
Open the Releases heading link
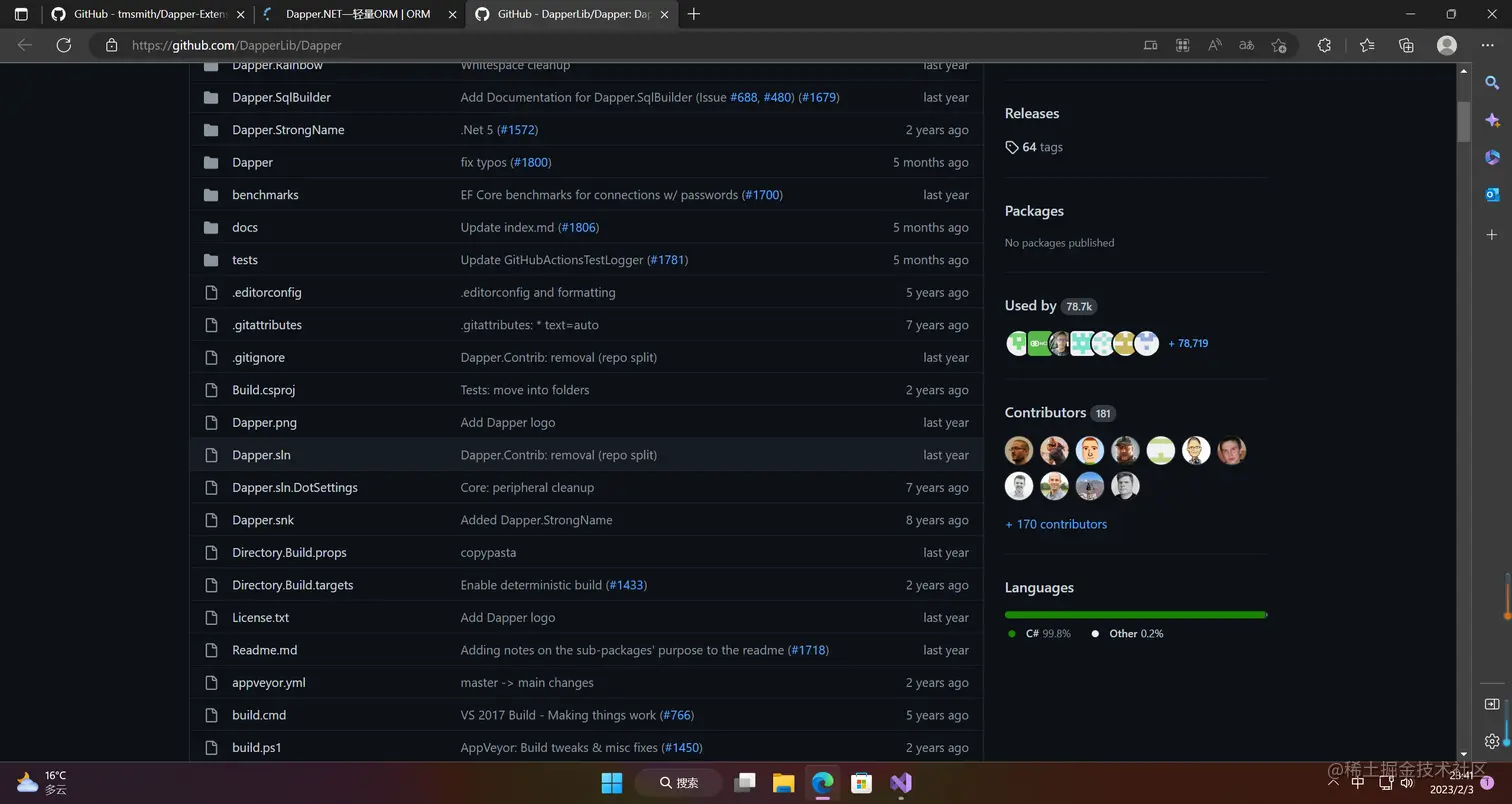[x=1032, y=113]
